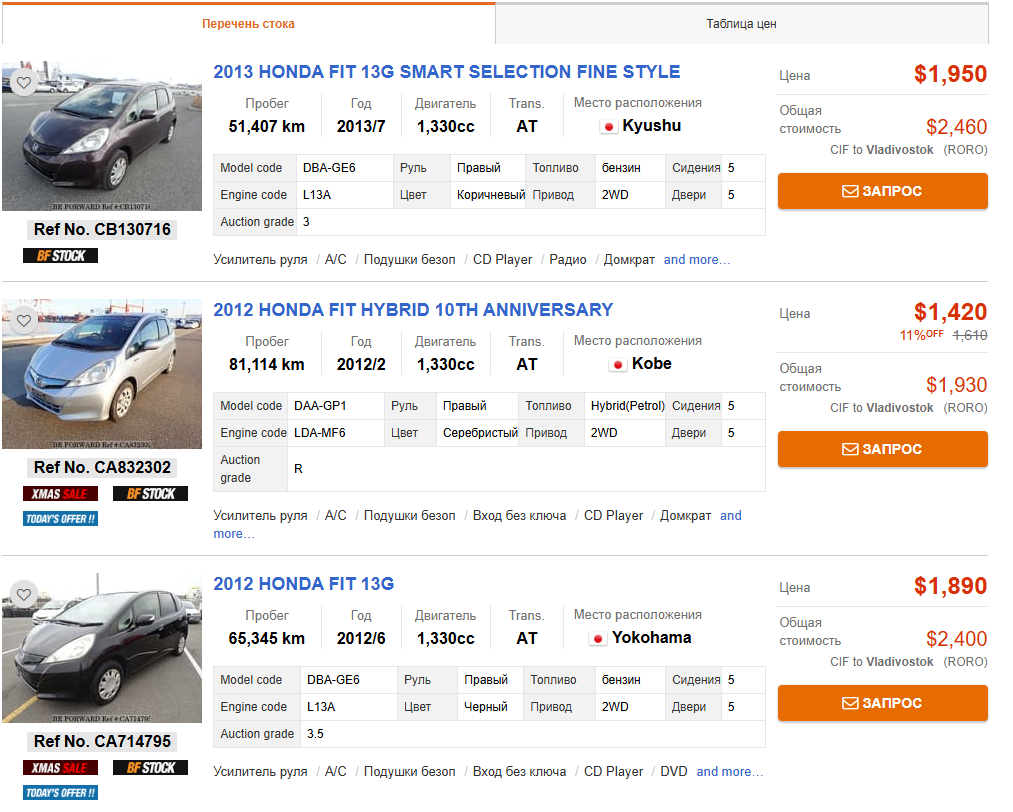
Task: Click Japan flag icon next to Yokohama
Action: tap(598, 639)
